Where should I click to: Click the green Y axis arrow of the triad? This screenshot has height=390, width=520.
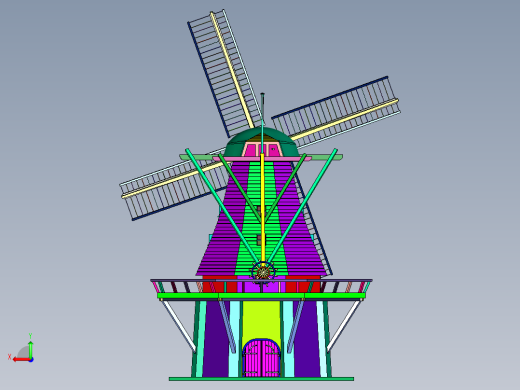tap(30, 349)
